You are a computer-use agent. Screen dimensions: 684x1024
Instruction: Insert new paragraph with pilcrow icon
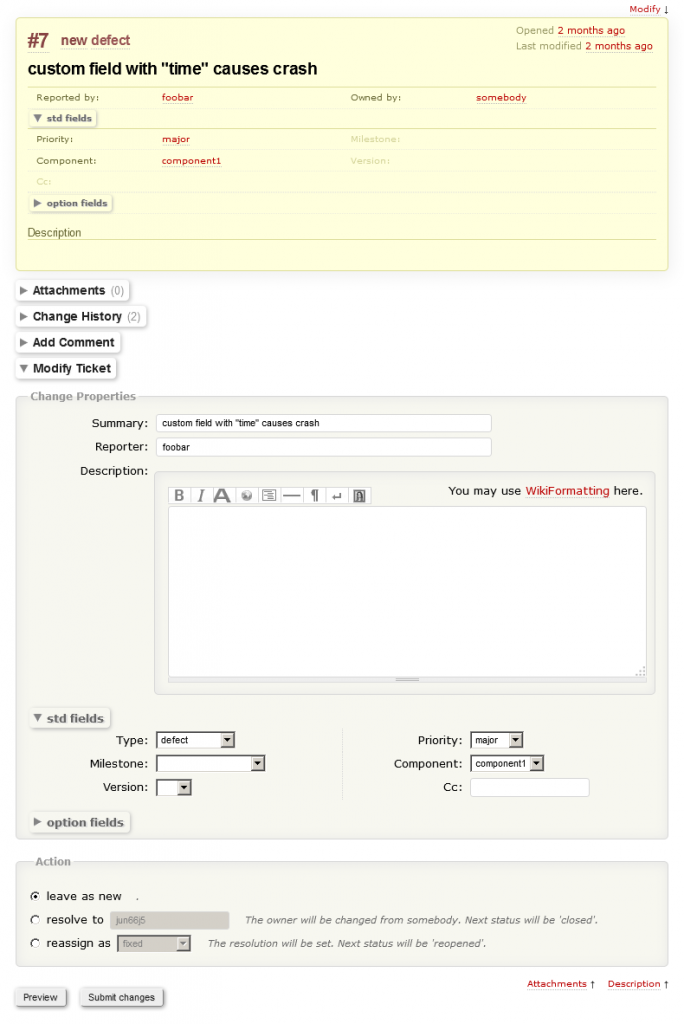[x=314, y=495]
